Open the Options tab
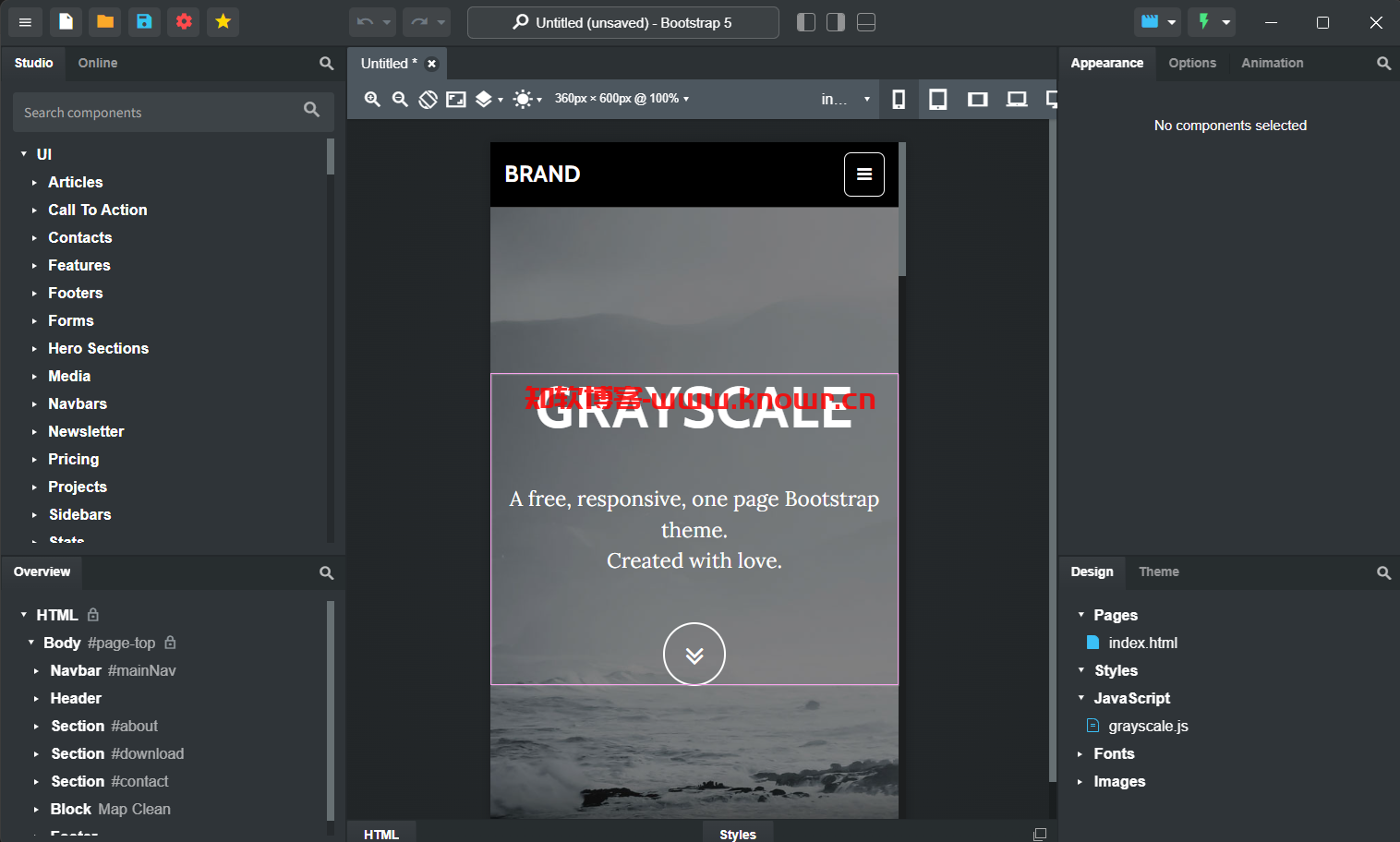1400x842 pixels. point(1192,63)
